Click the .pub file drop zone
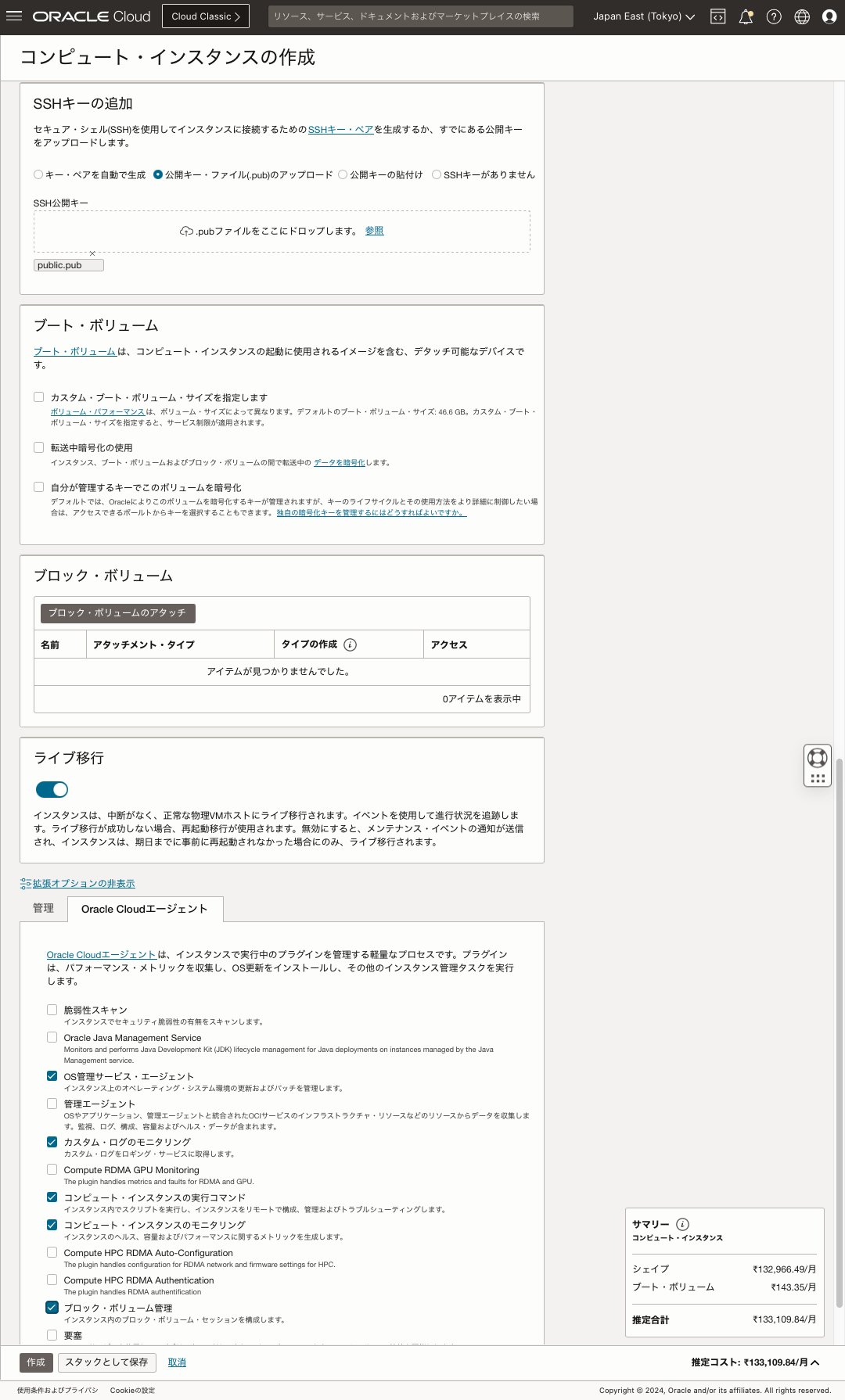 pyautogui.click(x=282, y=232)
